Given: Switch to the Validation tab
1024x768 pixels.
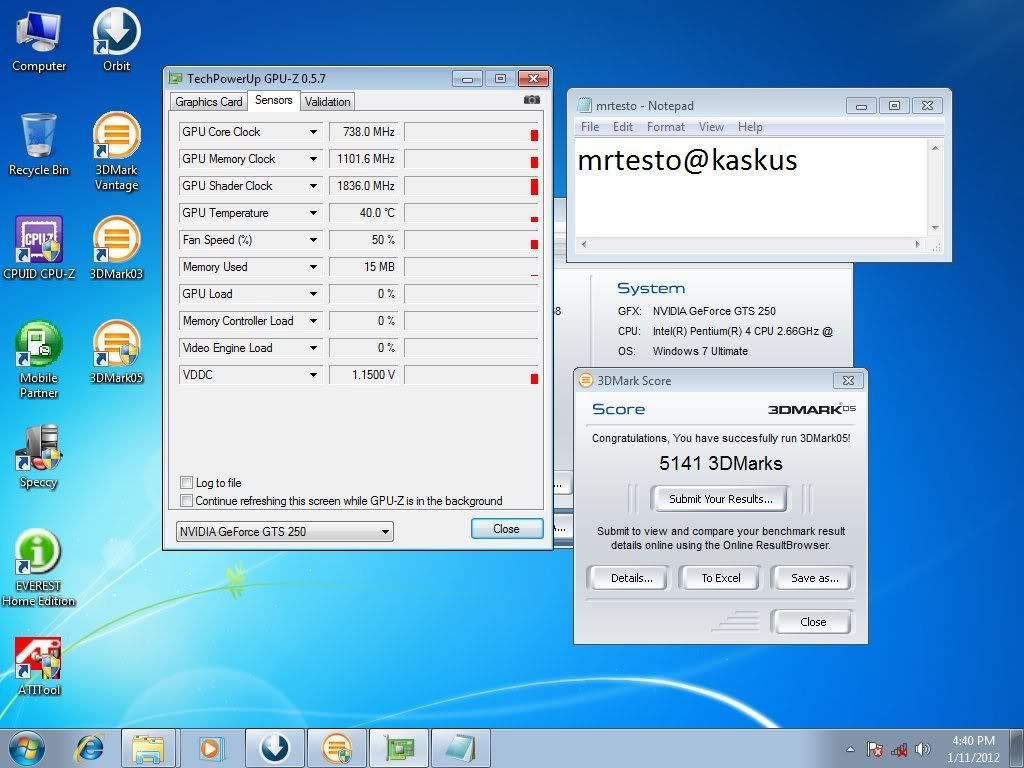Looking at the screenshot, I should tap(327, 102).
